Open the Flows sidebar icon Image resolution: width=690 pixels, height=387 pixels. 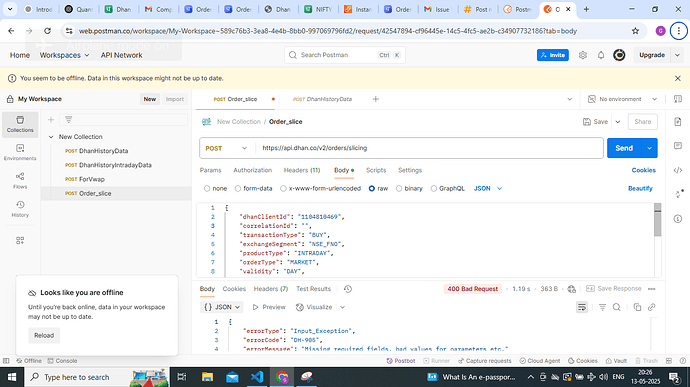point(20,181)
